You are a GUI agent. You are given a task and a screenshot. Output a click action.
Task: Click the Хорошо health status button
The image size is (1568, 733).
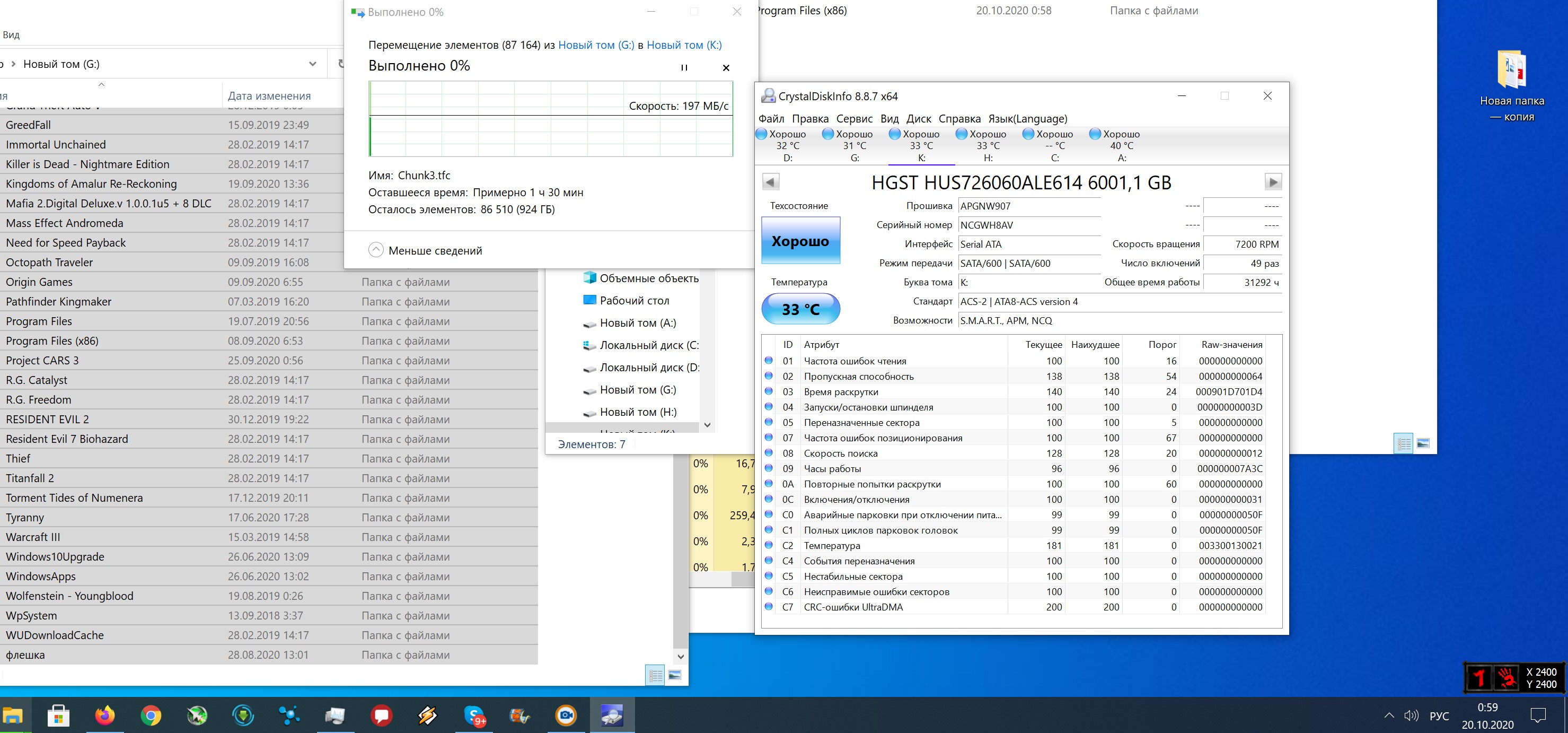click(800, 240)
